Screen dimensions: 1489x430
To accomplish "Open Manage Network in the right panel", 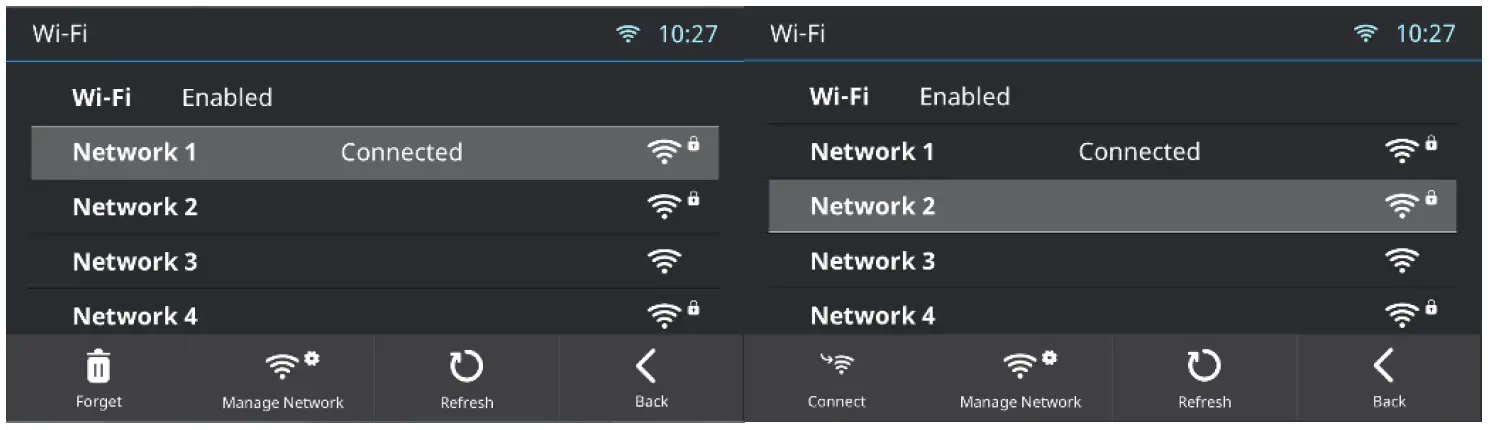I will 1020,379.
